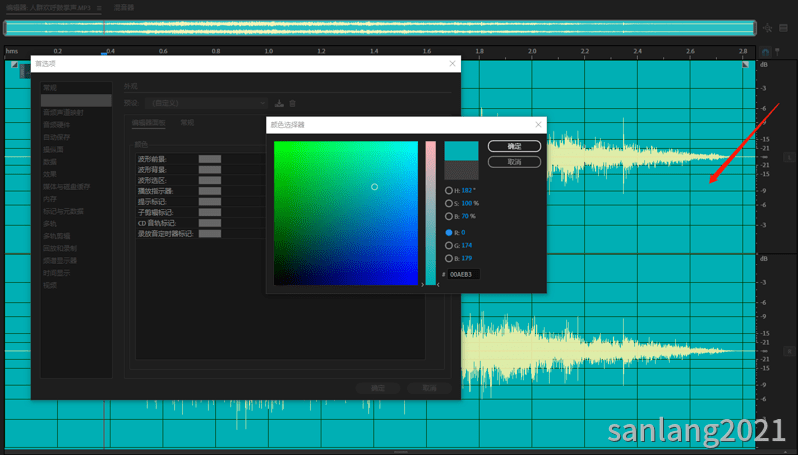This screenshot has height=455, width=798.
Task: Click inside the large color gradient field
Action: pos(346,213)
